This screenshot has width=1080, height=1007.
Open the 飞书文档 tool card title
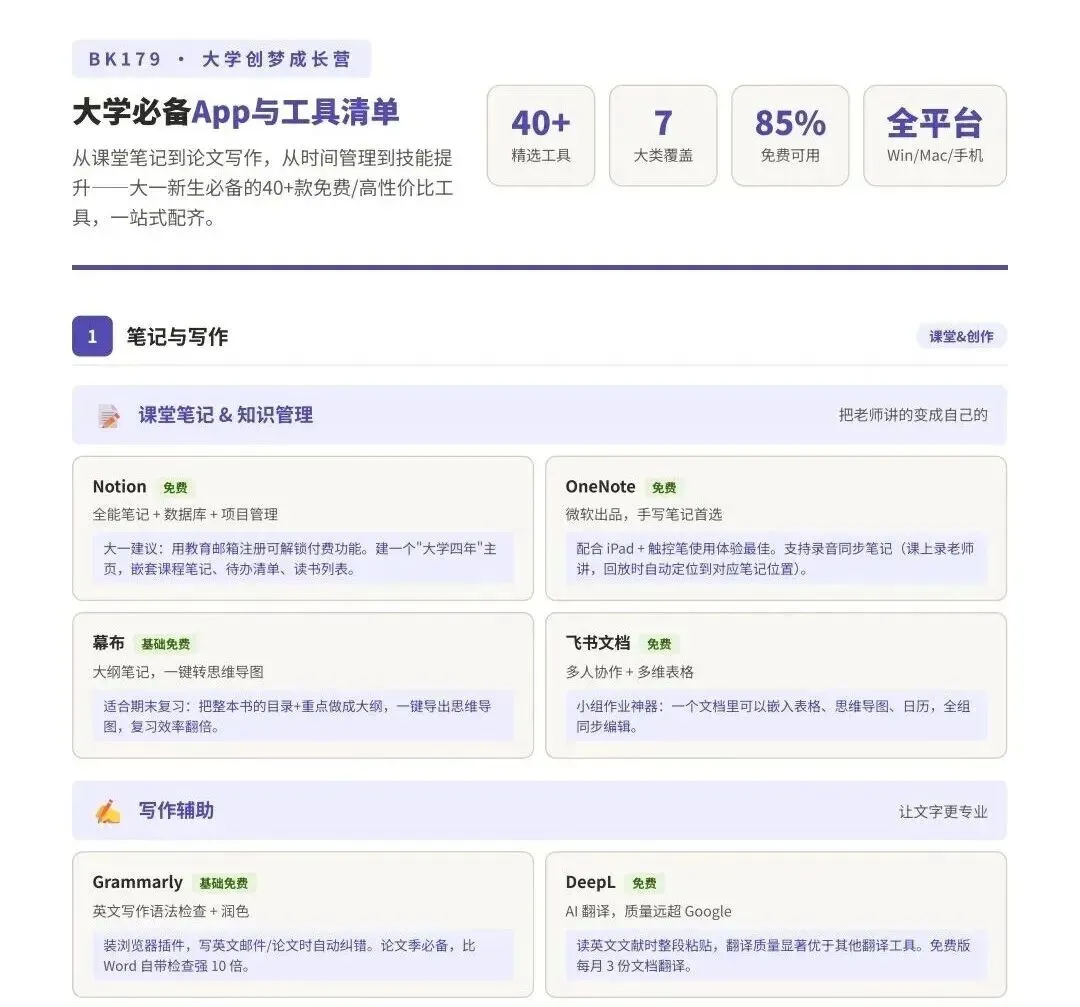(598, 643)
